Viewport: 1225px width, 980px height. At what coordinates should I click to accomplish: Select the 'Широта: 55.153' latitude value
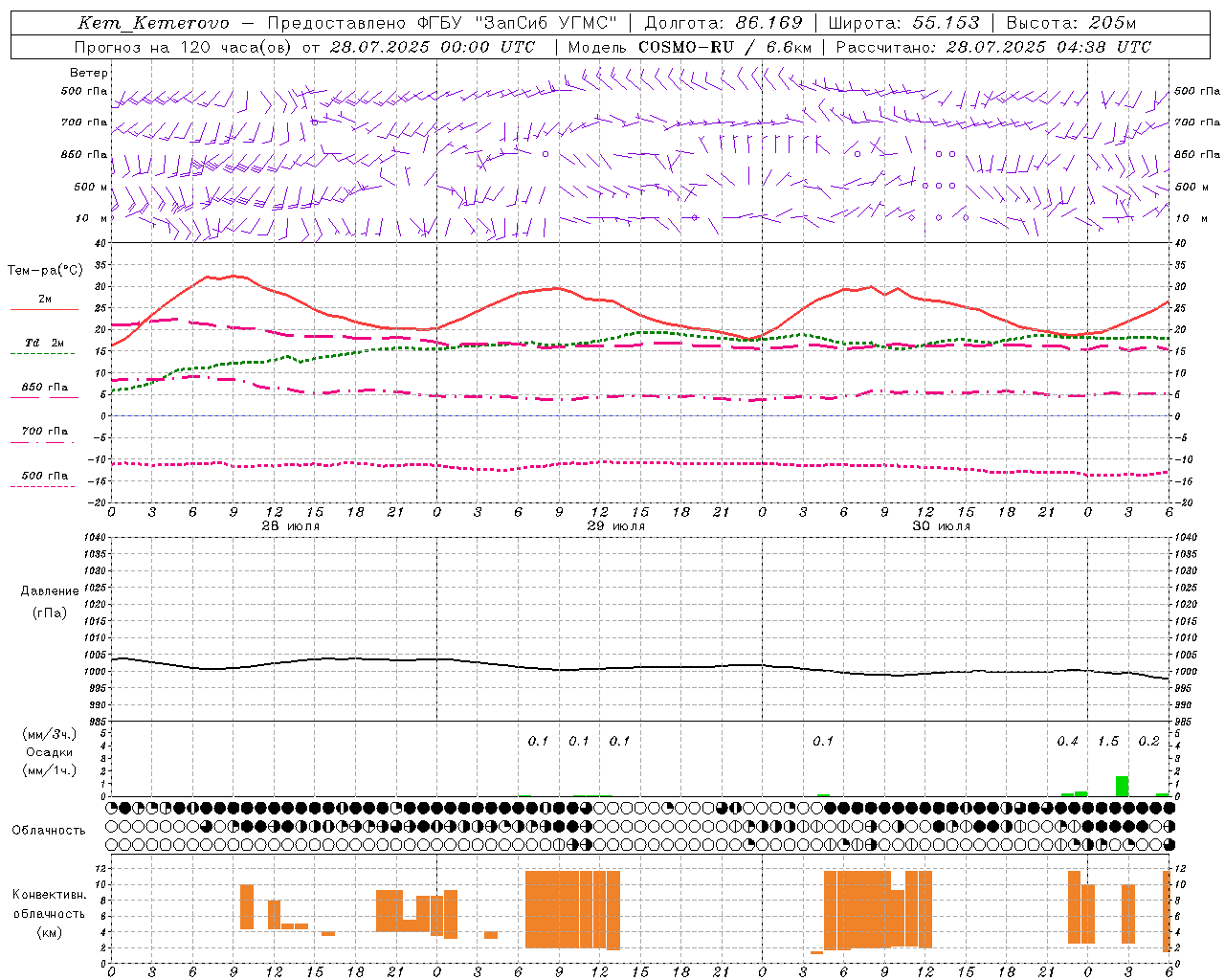pyautogui.click(x=903, y=23)
